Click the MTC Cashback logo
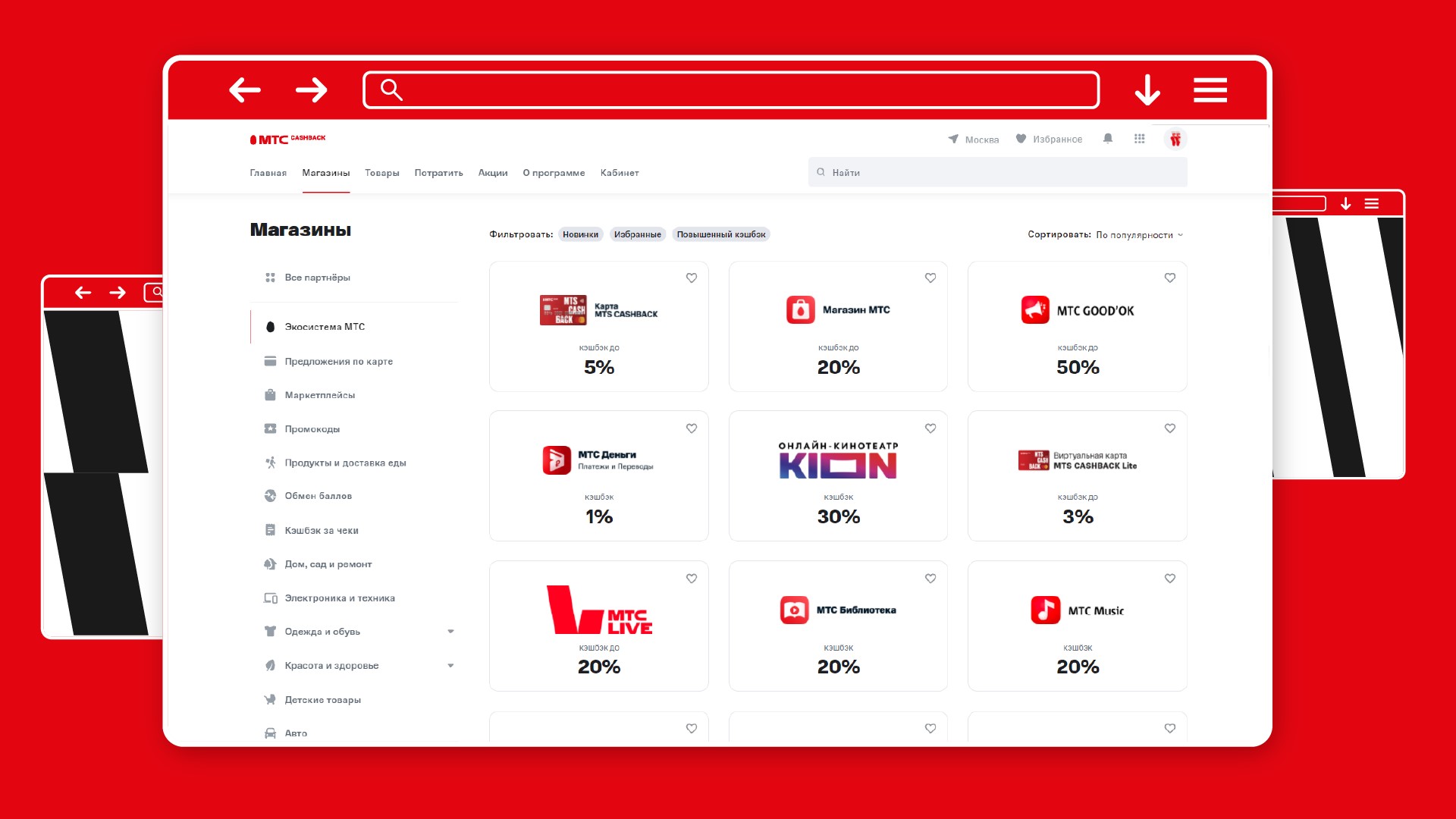Viewport: 1456px width, 819px height. [x=287, y=139]
